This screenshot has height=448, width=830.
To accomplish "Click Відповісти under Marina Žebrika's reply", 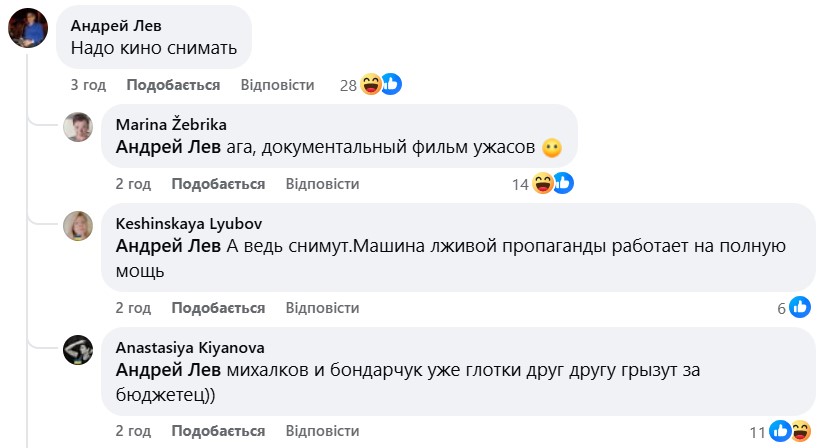I will click(x=322, y=184).
